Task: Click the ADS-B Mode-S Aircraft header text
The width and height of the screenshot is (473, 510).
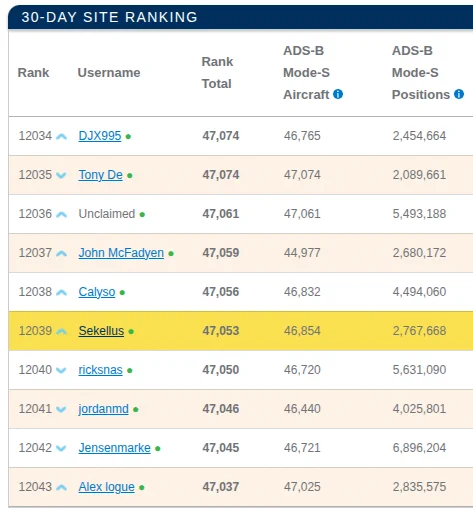Action: pos(306,73)
